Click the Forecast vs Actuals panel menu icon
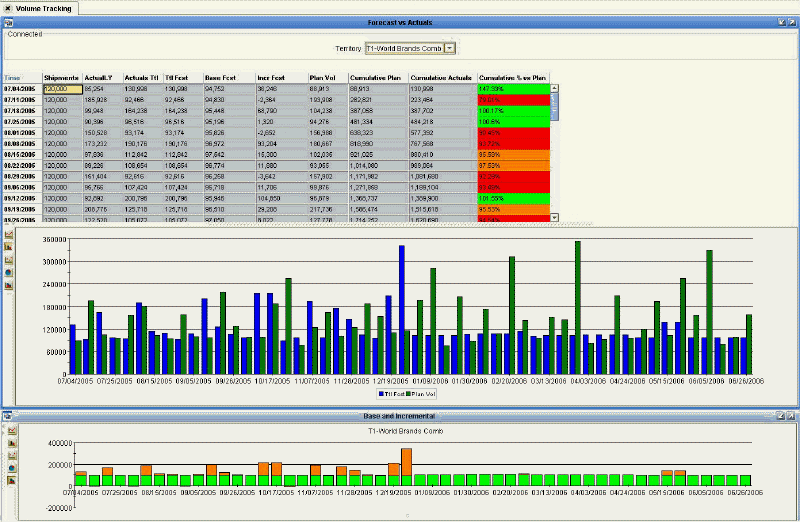The height and width of the screenshot is (522, 800). 8,22
